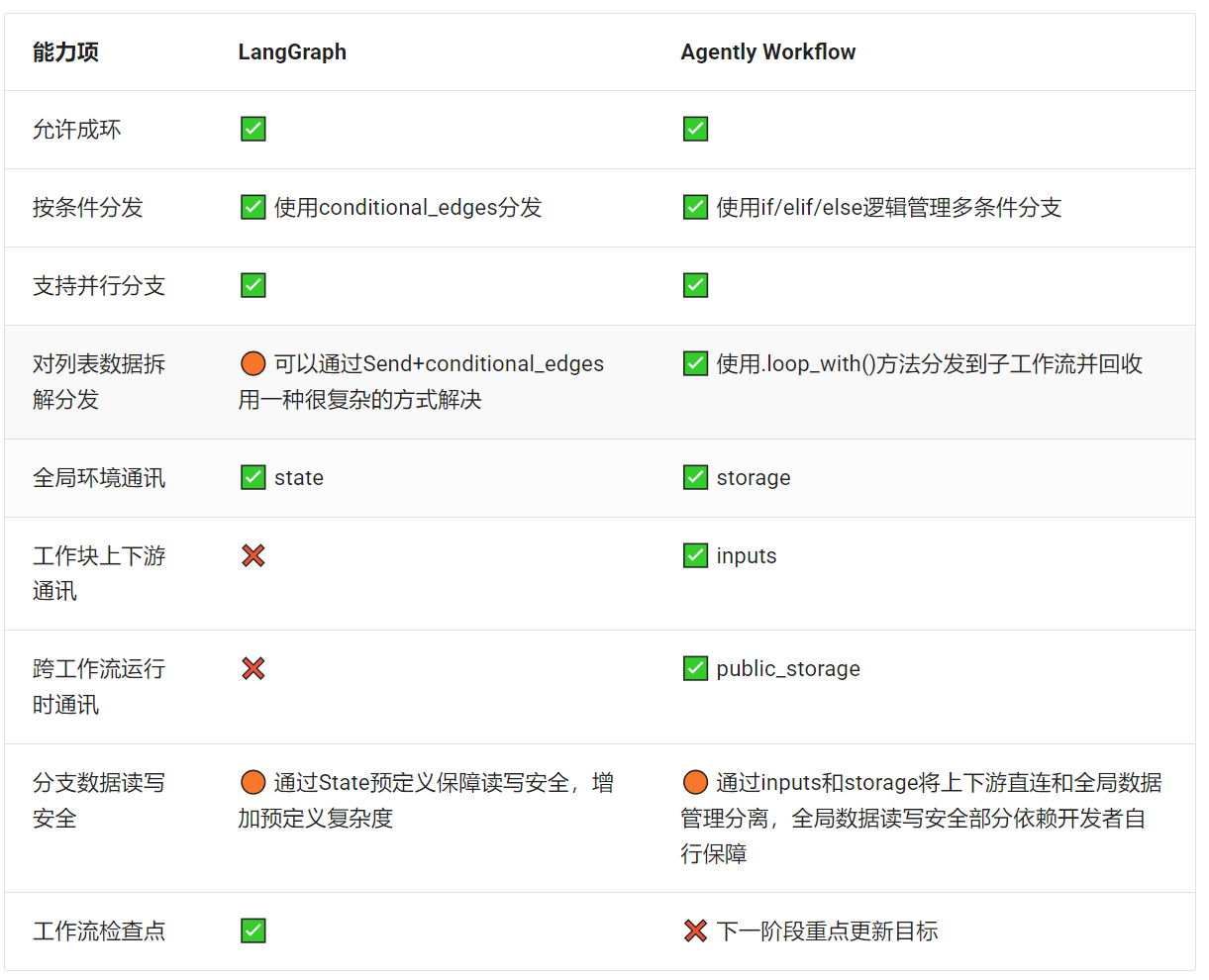
Task: Click the green check beside storage
Action: (x=696, y=477)
